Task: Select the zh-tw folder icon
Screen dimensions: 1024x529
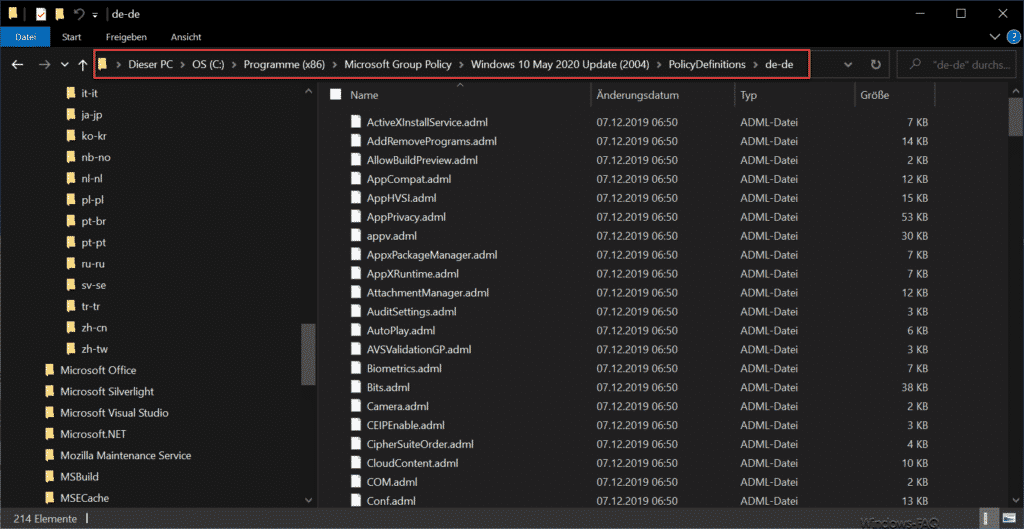Action: [71, 349]
